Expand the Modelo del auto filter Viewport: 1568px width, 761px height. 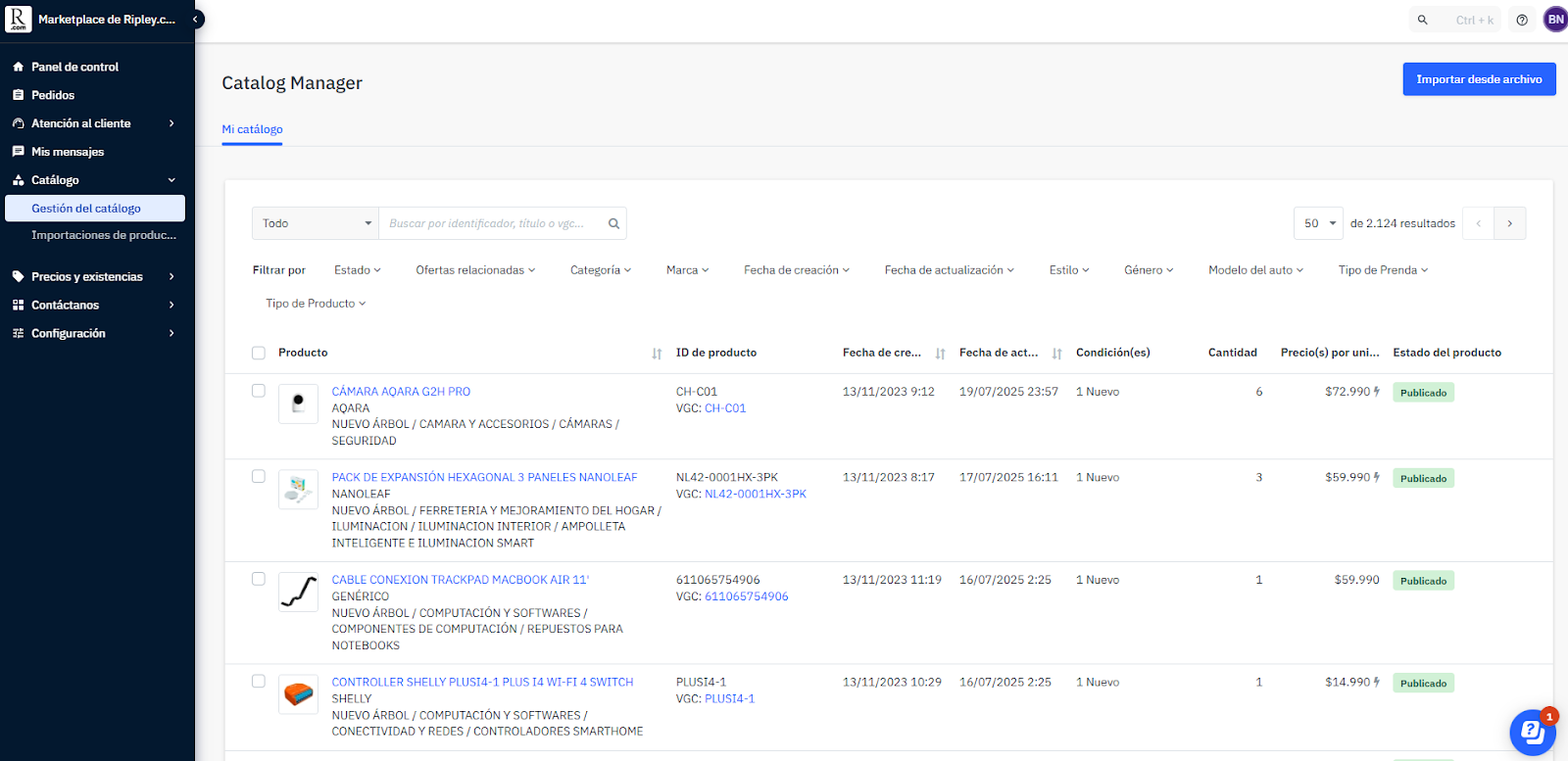[1255, 270]
